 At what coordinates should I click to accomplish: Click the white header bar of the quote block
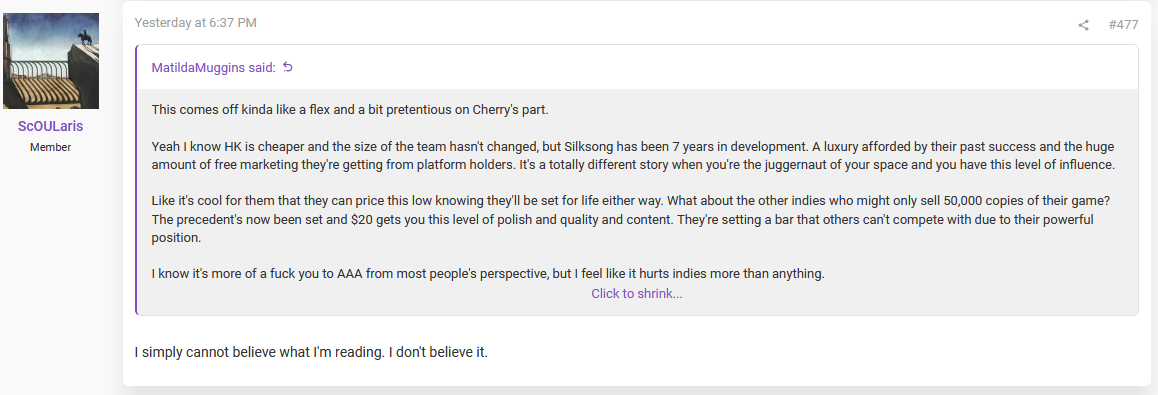pyautogui.click(x=637, y=67)
